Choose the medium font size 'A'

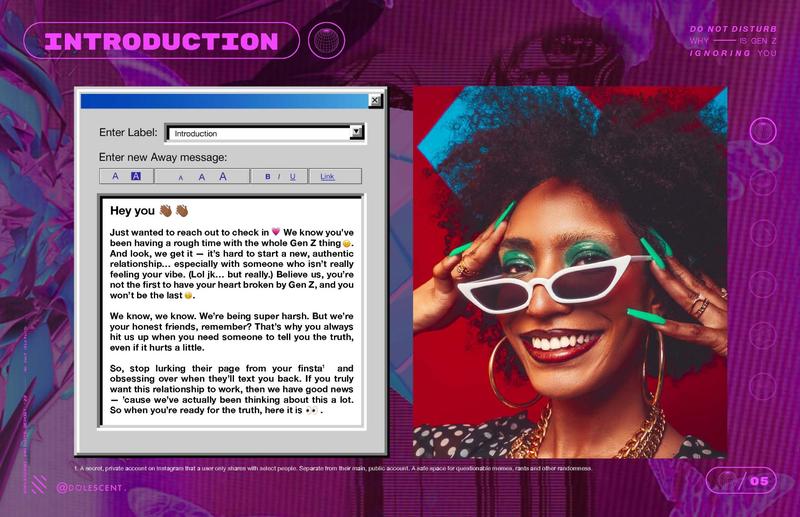coord(201,177)
